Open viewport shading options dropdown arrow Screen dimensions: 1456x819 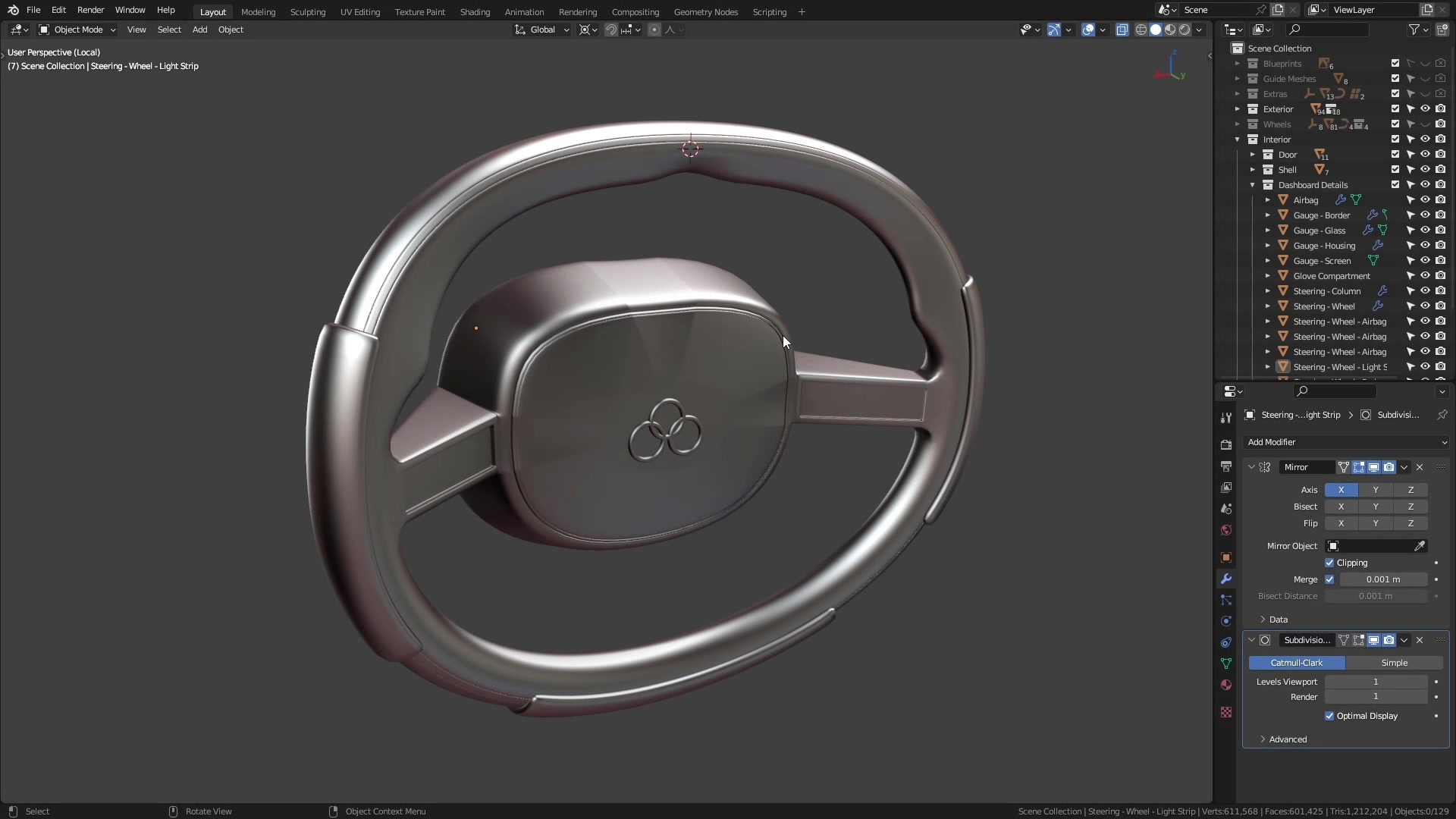click(1200, 30)
